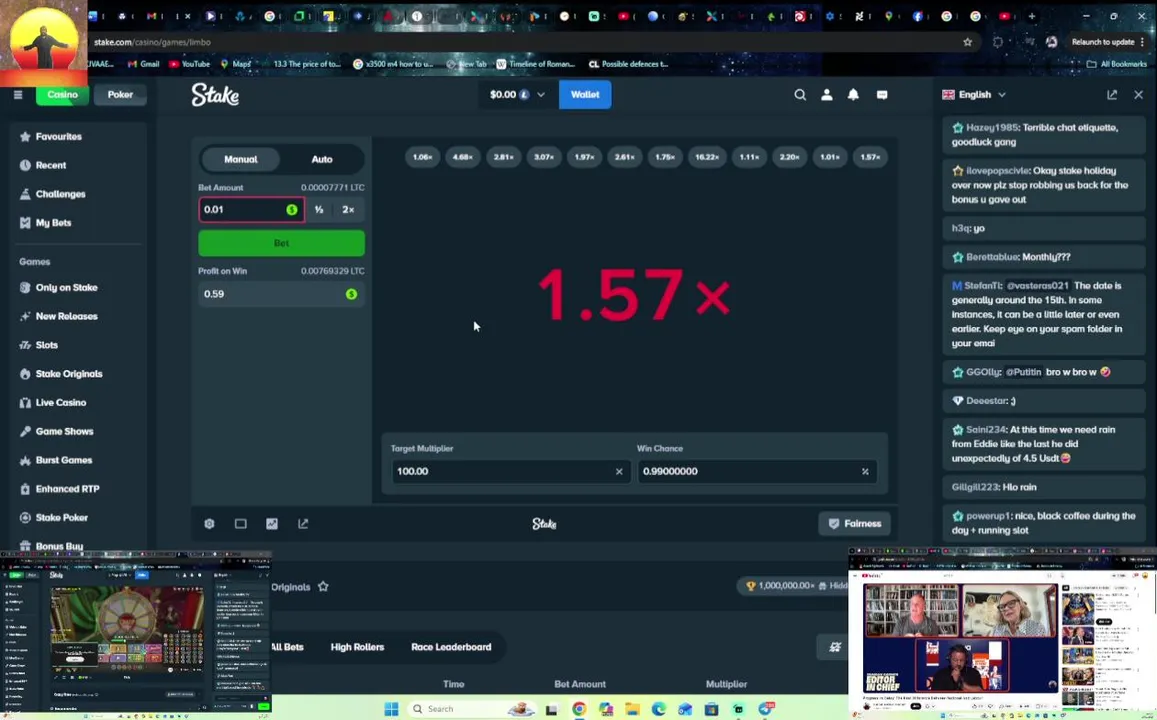
Task: Click percent icon in Win Chance
Action: click(x=865, y=471)
